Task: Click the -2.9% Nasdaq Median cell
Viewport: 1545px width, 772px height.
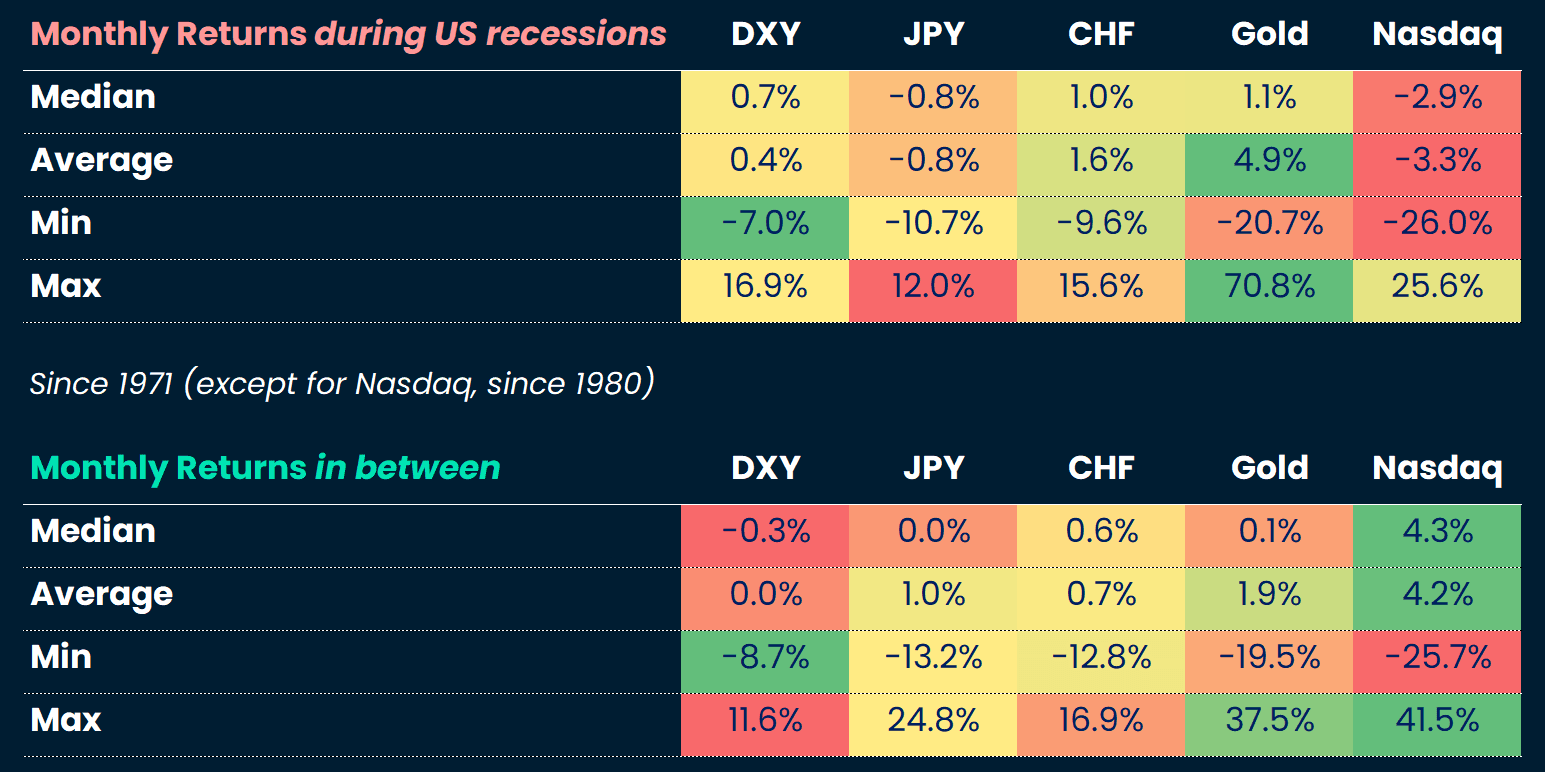Action: click(1437, 97)
